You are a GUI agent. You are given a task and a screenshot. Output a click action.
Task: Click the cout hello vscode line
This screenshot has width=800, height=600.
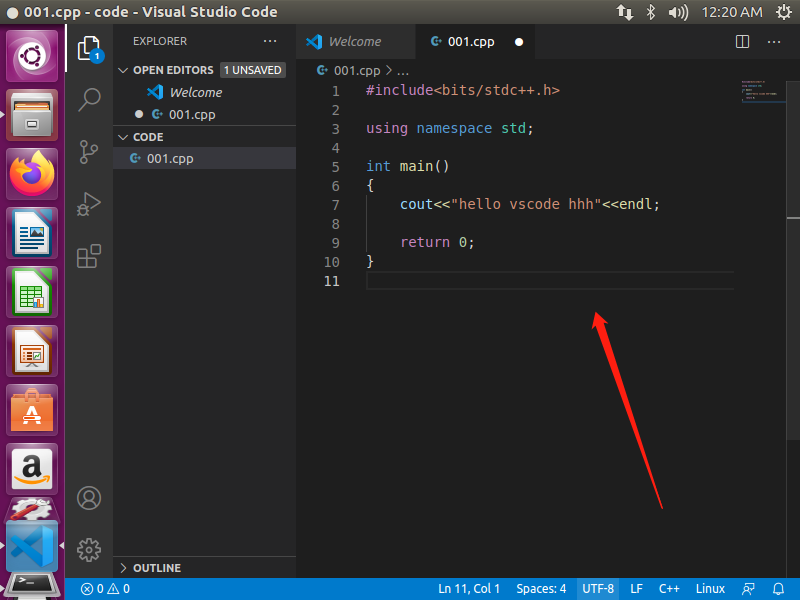[x=530, y=205]
